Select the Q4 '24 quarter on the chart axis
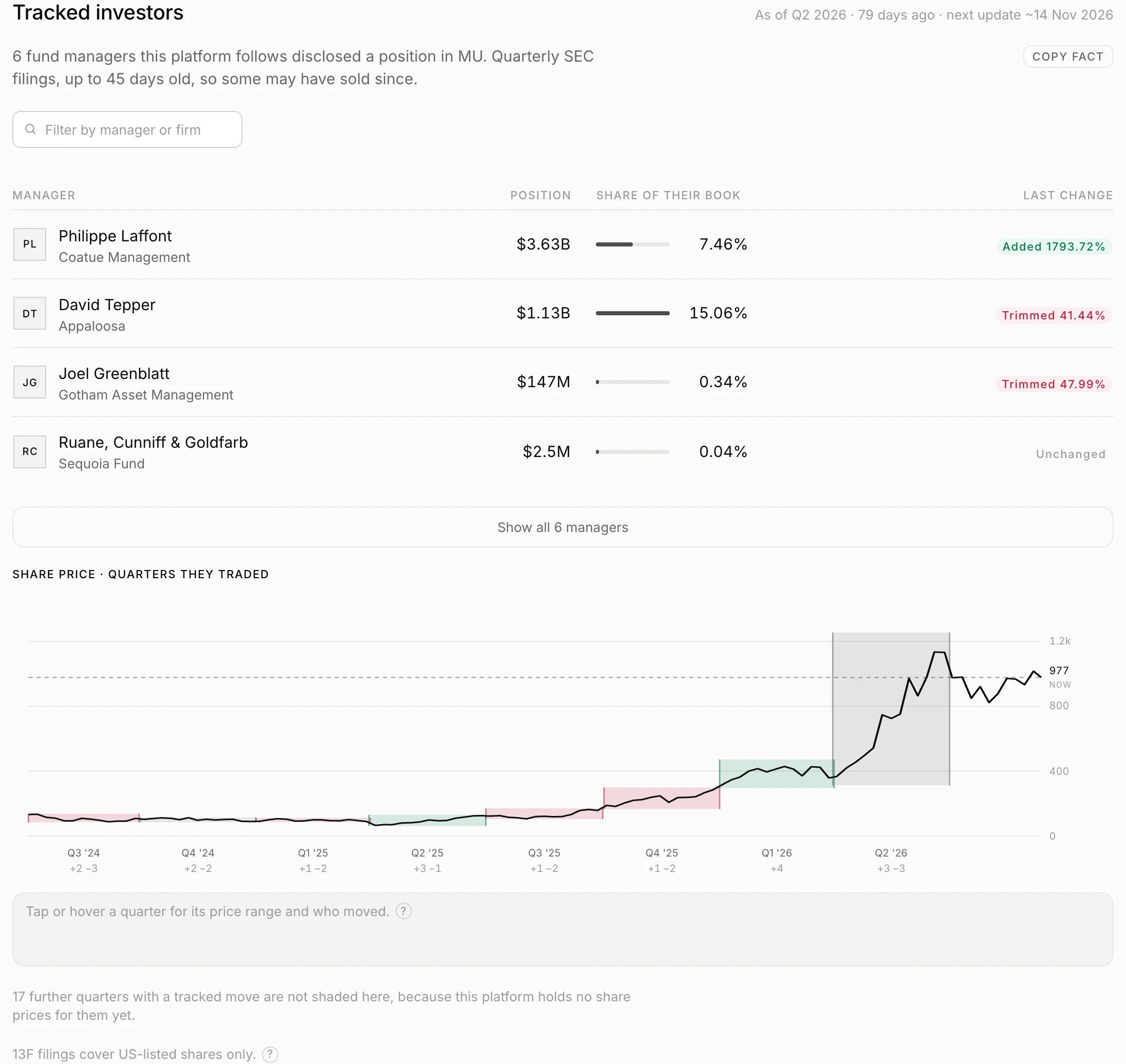This screenshot has height=1064, width=1126. tap(198, 853)
